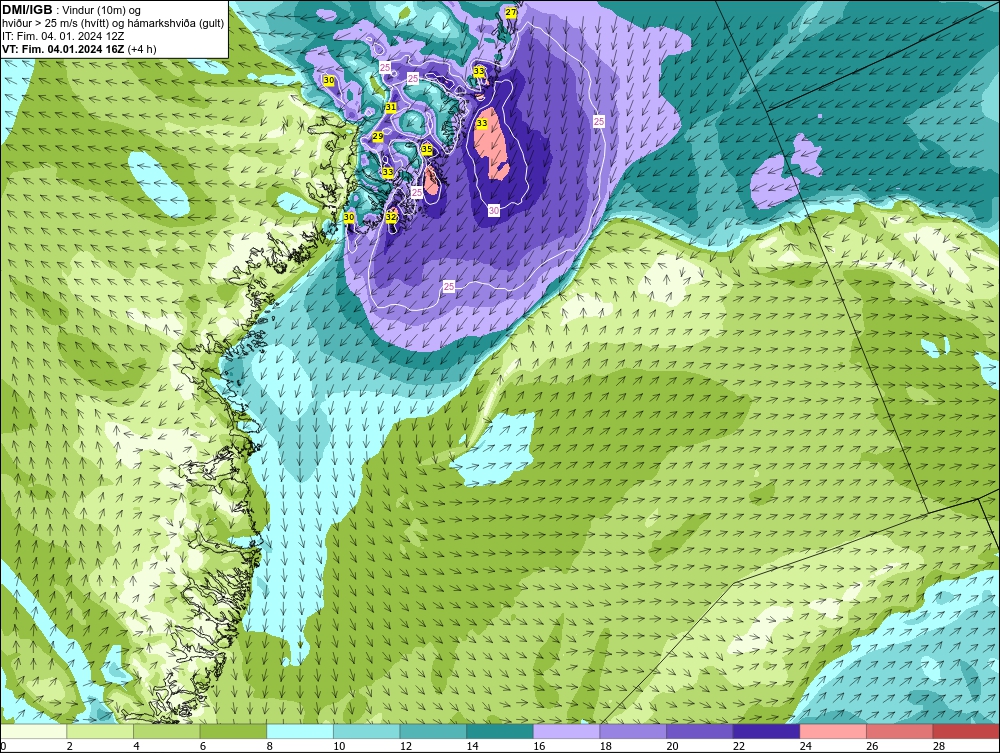Click the legend scale number '8'
The height and width of the screenshot is (753, 1000).
coord(270,746)
